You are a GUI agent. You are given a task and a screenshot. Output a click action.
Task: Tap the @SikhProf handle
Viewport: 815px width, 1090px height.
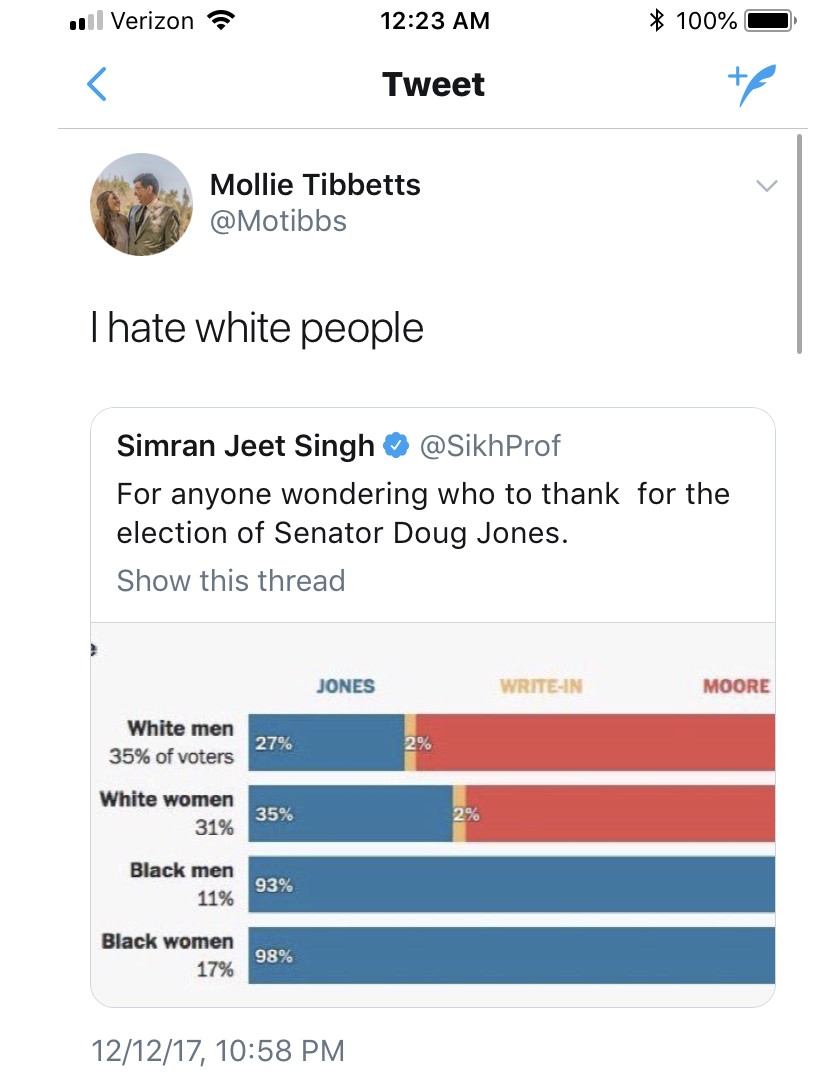[x=490, y=446]
